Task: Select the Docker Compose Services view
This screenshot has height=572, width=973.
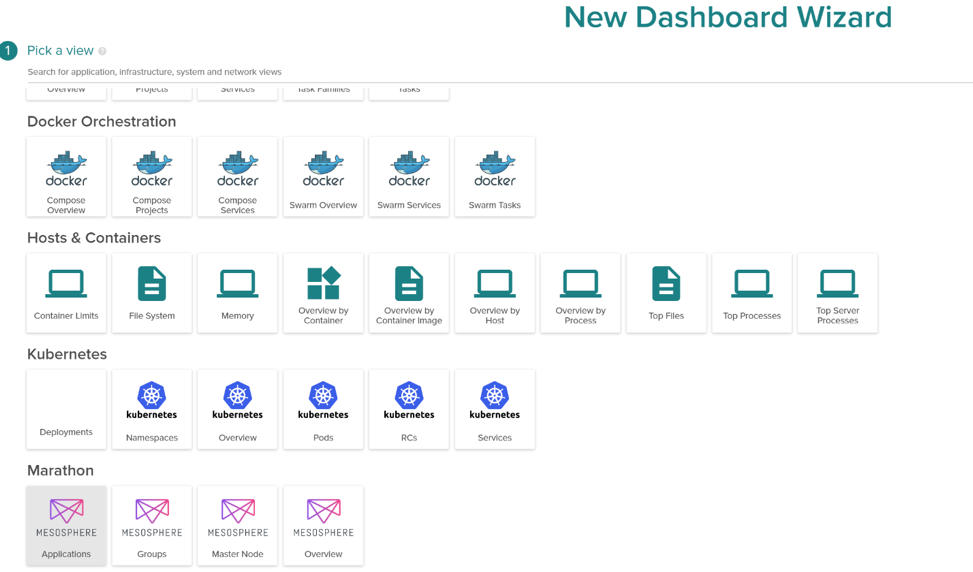Action: (238, 177)
